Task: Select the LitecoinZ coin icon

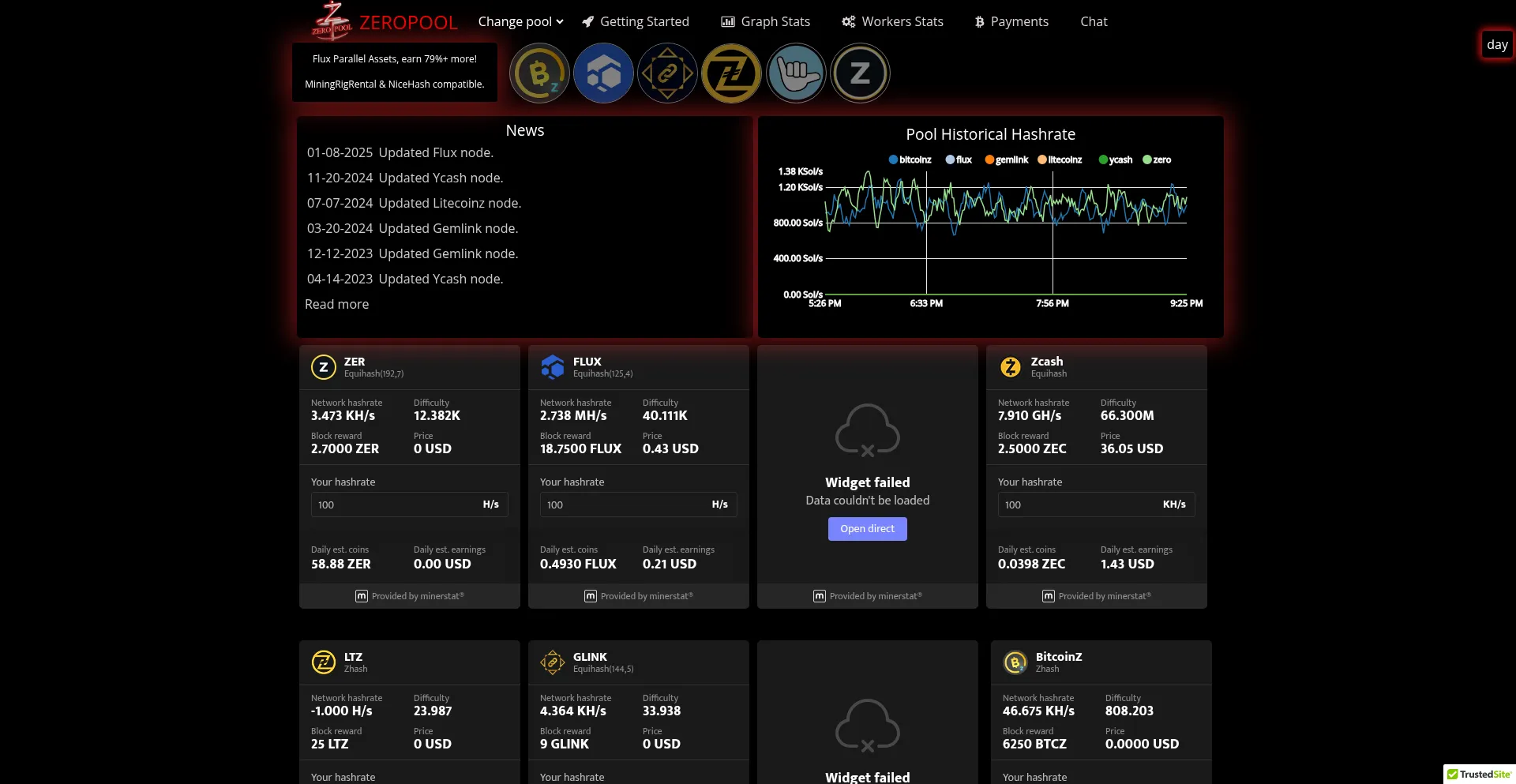Action: (x=731, y=73)
